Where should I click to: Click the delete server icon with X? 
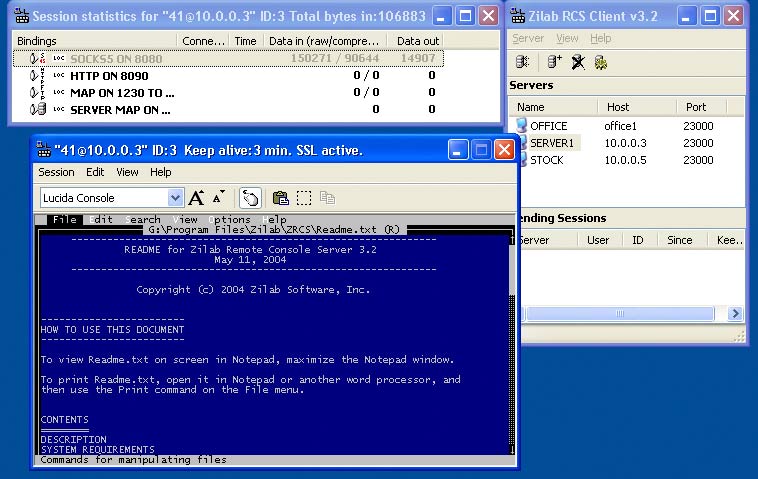coord(578,62)
